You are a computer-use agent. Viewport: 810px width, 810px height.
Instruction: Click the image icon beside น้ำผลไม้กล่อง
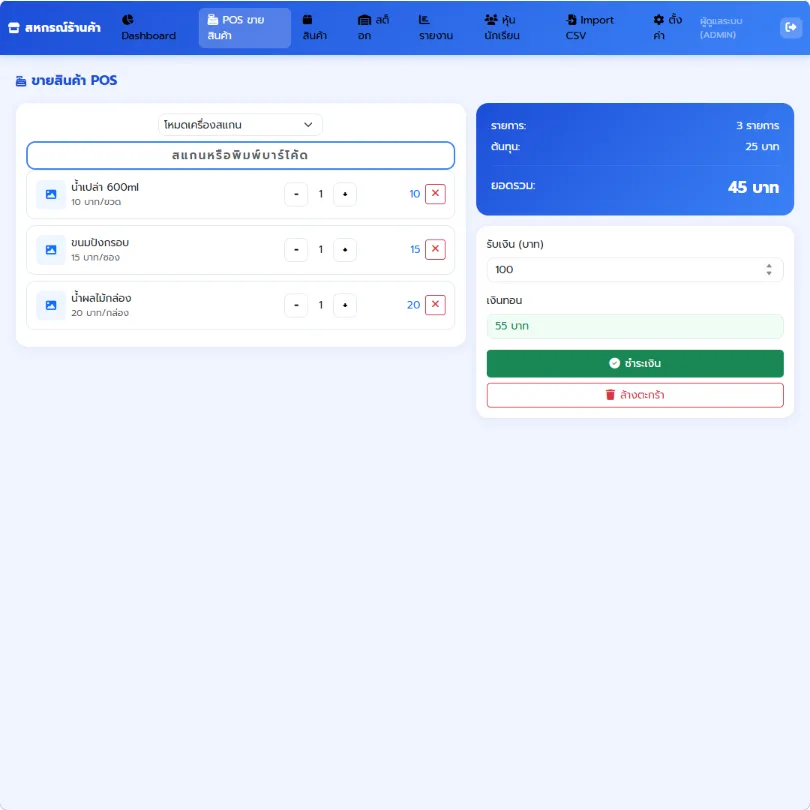pos(51,305)
